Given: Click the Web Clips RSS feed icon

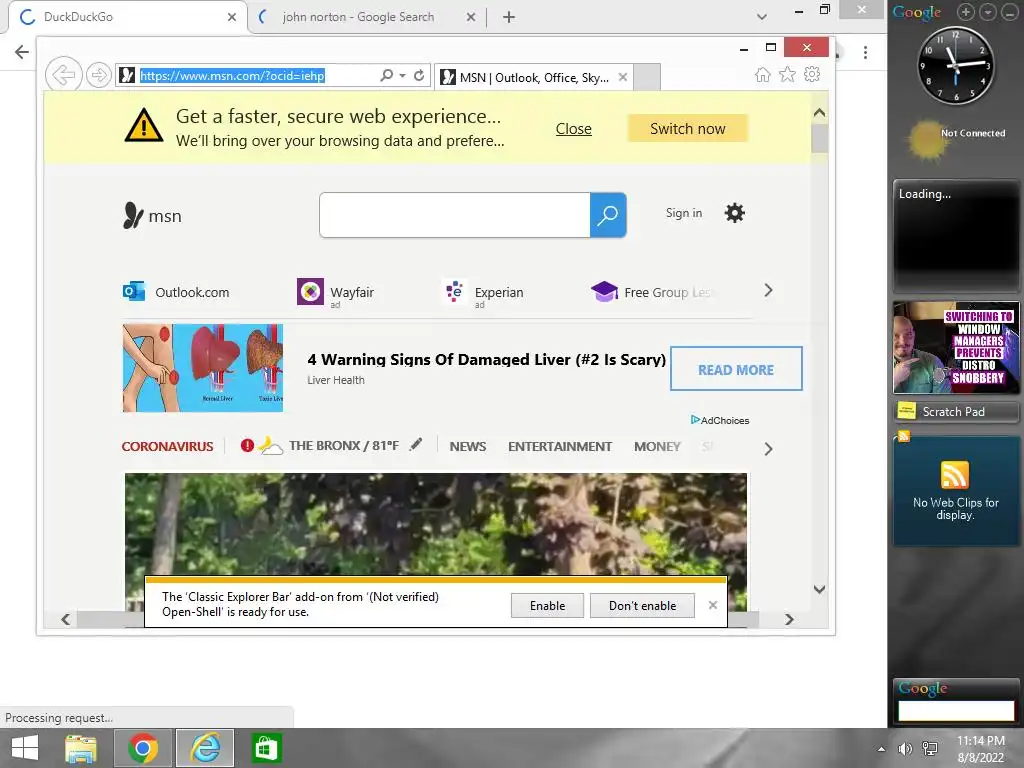Looking at the screenshot, I should 955,475.
